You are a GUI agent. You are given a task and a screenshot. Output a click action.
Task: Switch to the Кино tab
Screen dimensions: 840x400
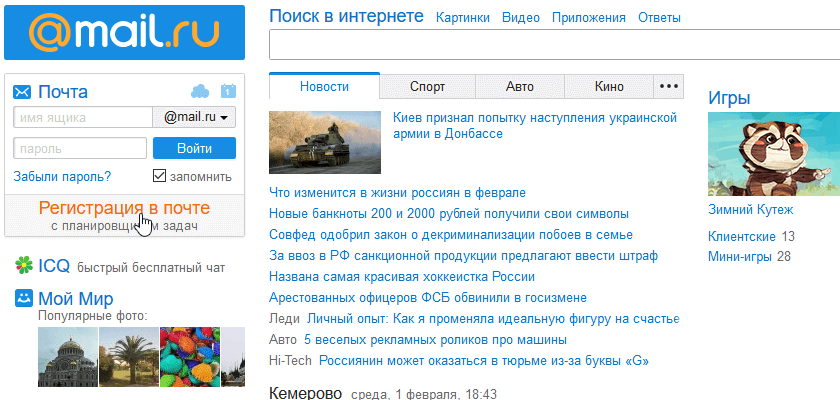click(x=609, y=86)
